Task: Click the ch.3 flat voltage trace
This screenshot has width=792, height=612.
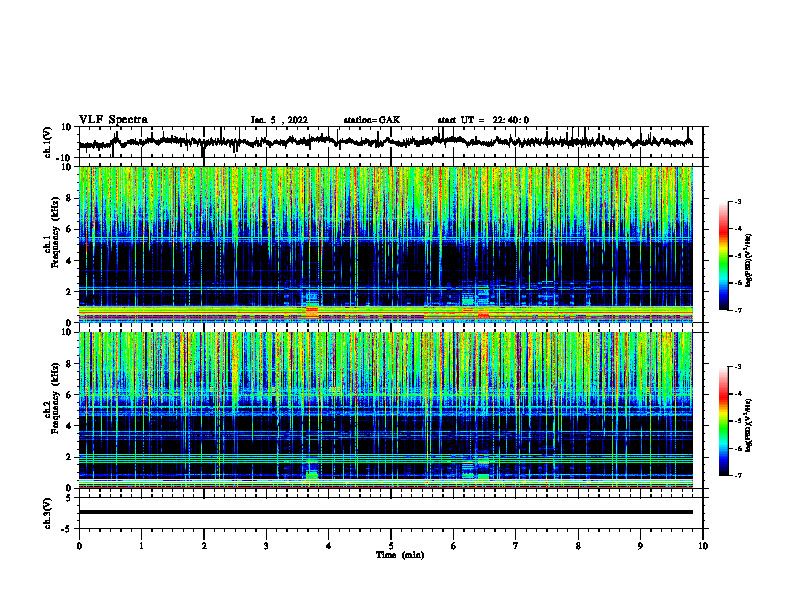Action: coord(385,512)
